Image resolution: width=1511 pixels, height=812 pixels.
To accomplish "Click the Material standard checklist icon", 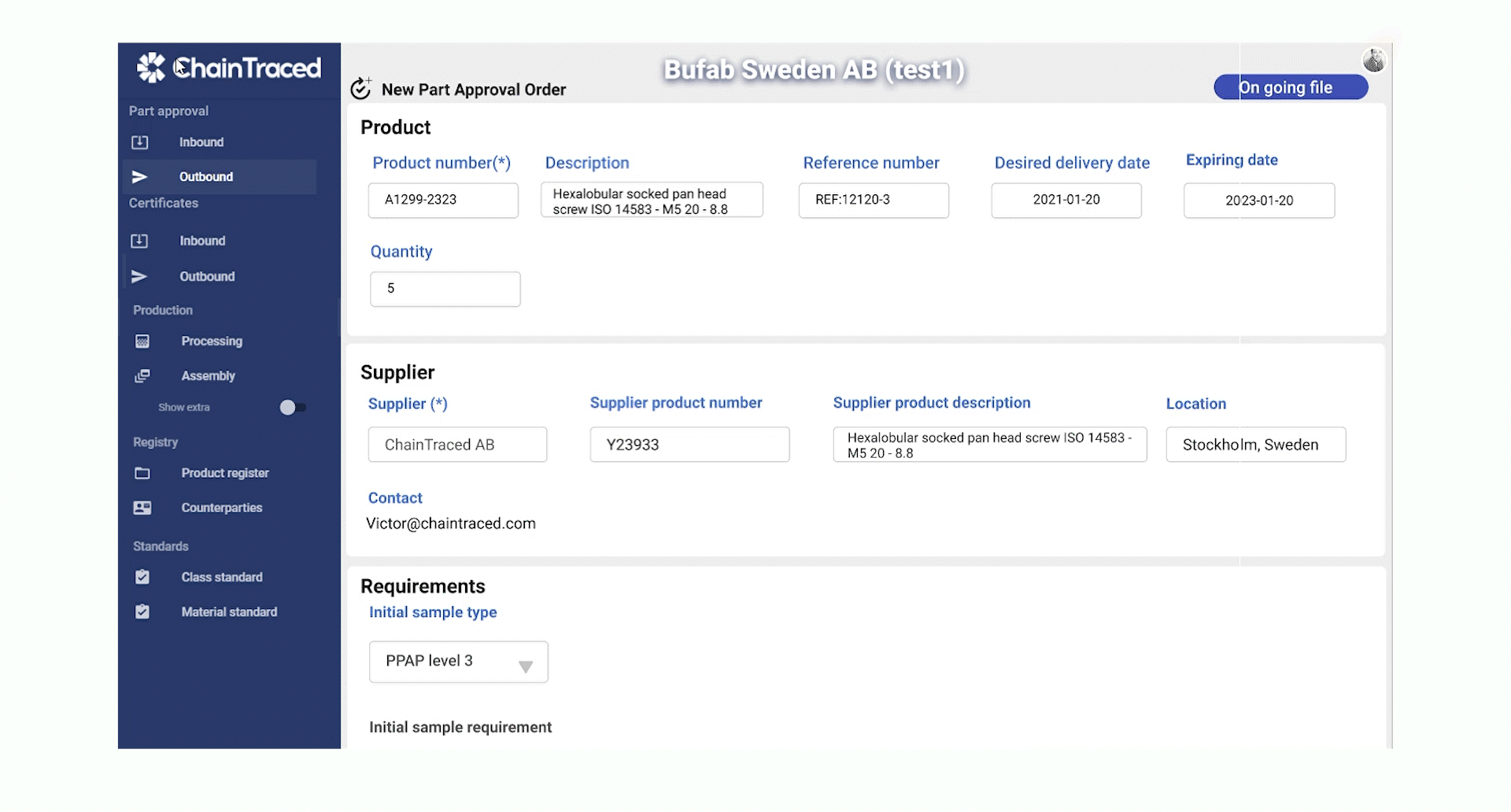I will pos(142,611).
